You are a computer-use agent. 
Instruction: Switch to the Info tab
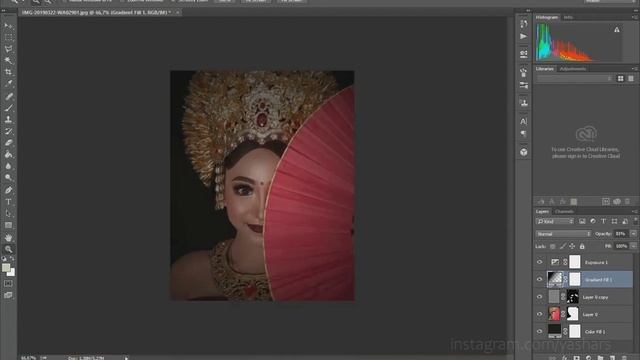click(x=568, y=17)
